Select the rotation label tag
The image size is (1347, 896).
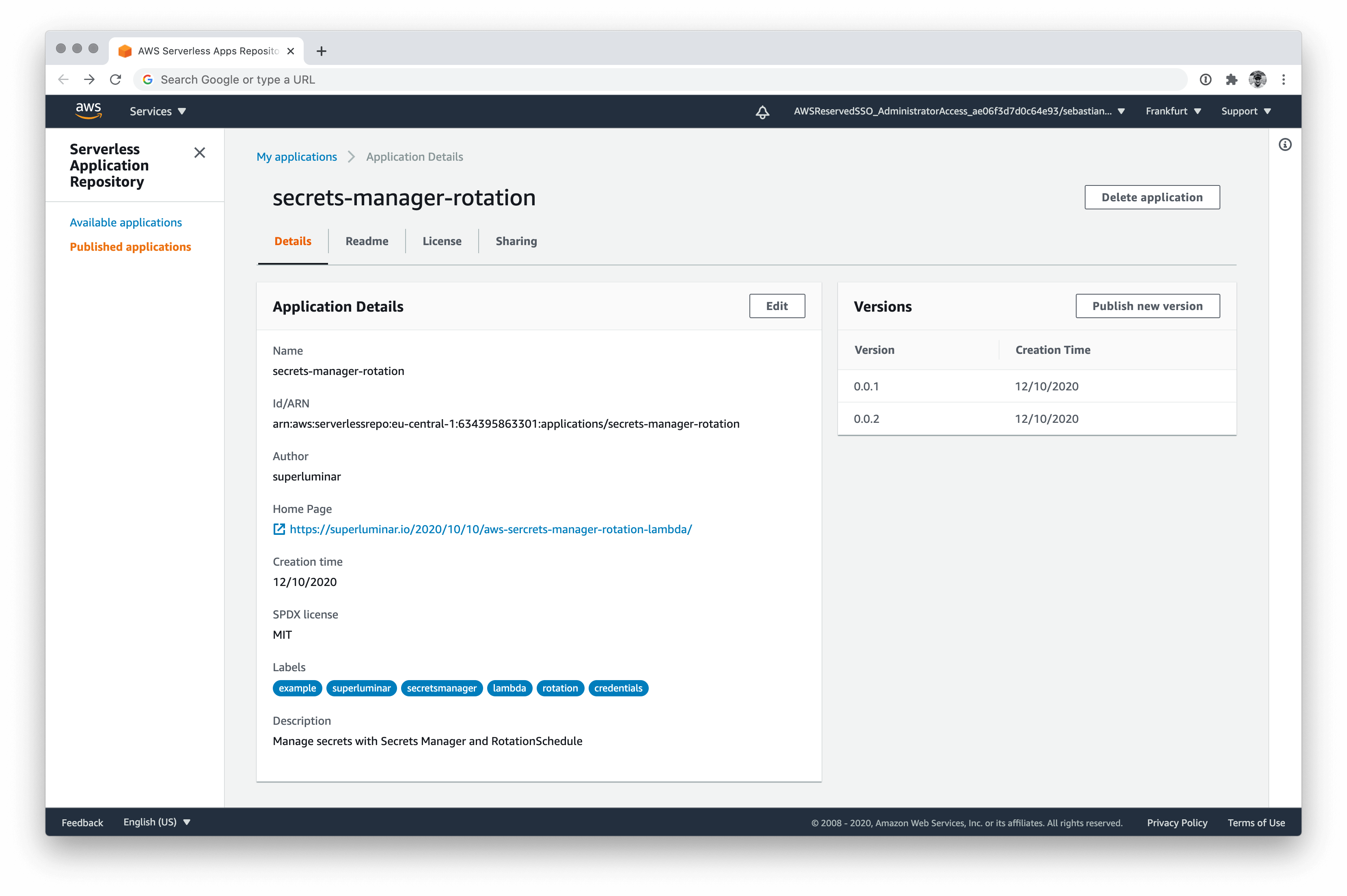(559, 688)
